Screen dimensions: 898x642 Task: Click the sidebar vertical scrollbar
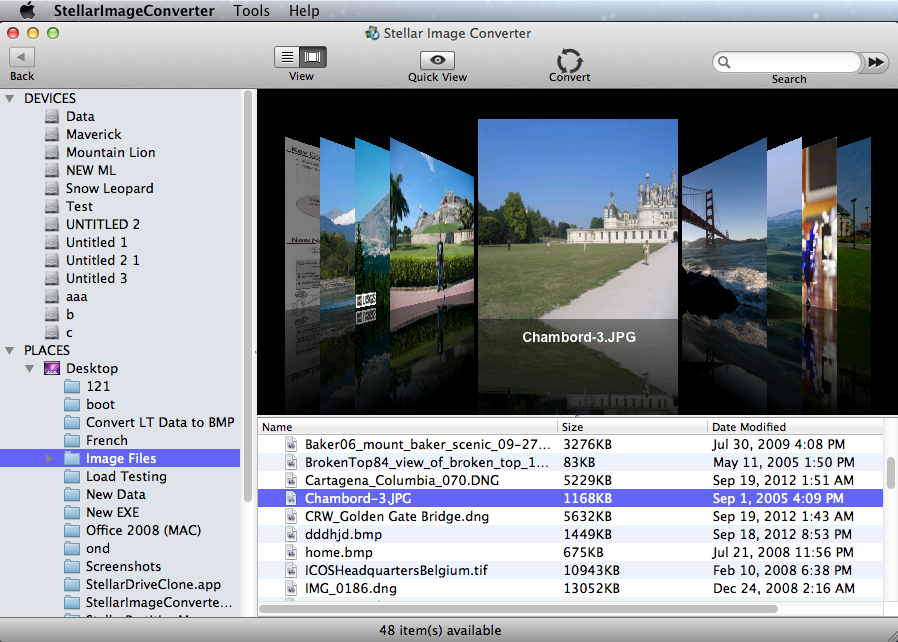point(247,296)
